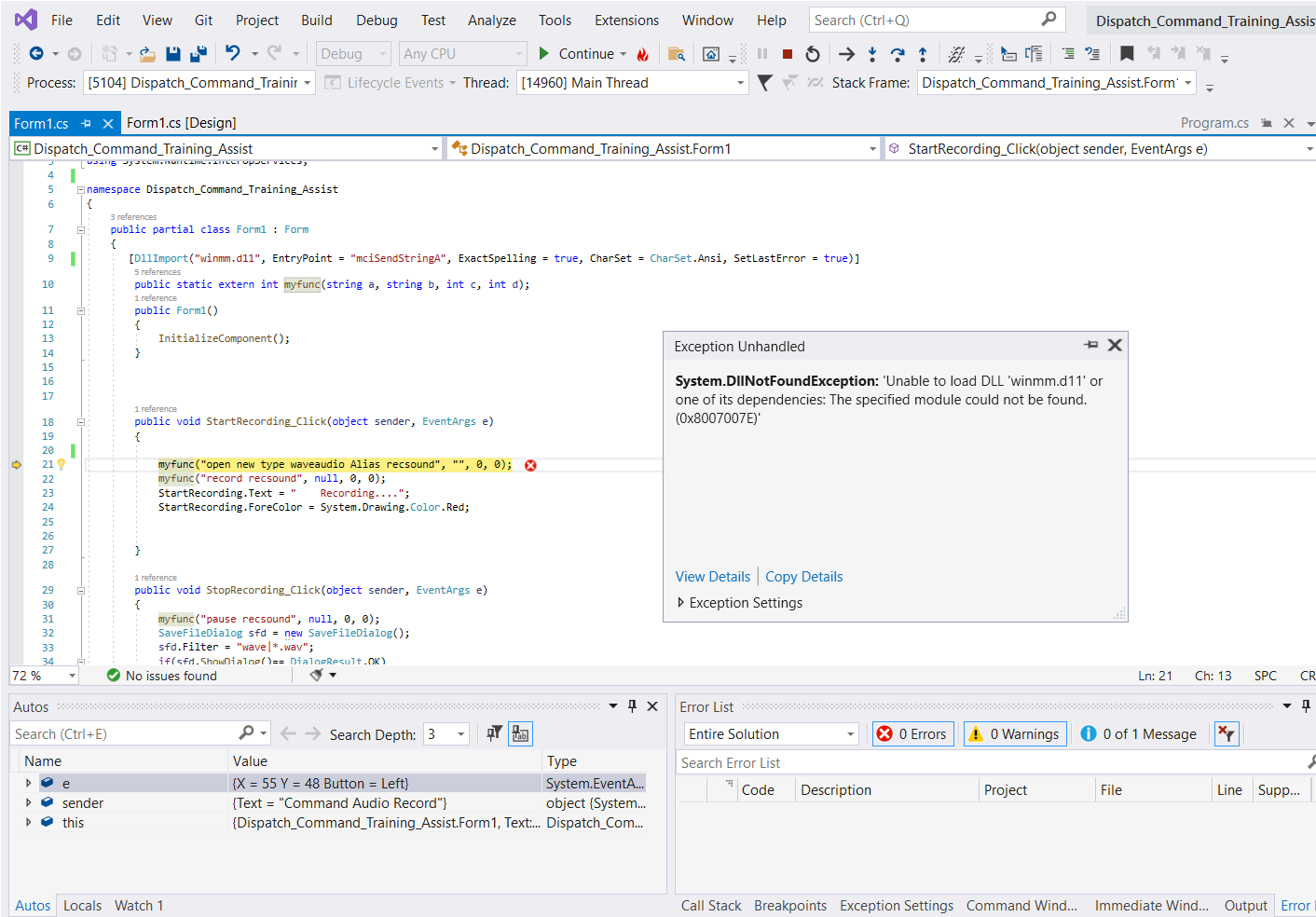The image size is (1316, 917).
Task: Toggle pin on Form1.cs tab
Action: 86,123
